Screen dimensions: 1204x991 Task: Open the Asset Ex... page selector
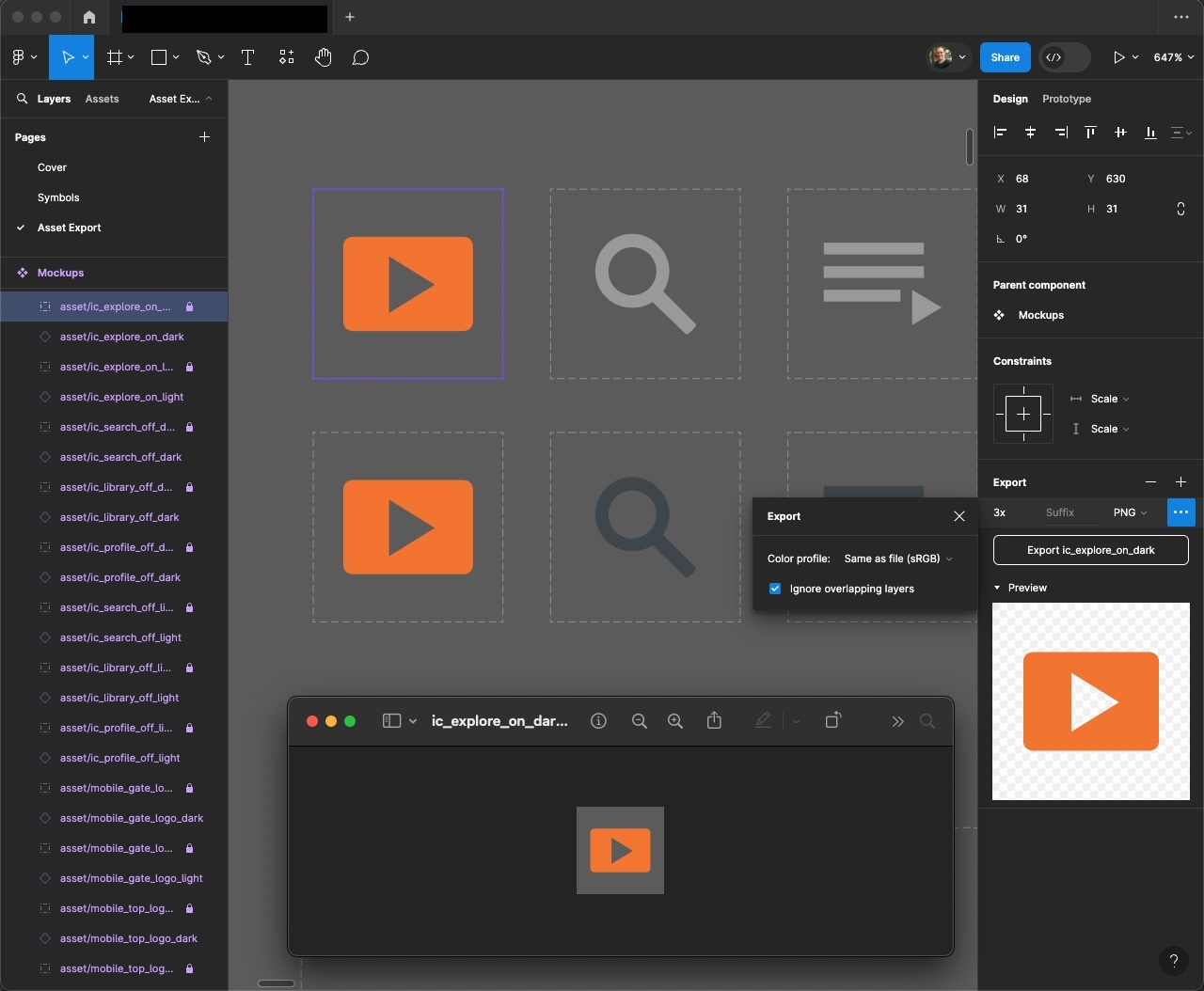pos(181,99)
